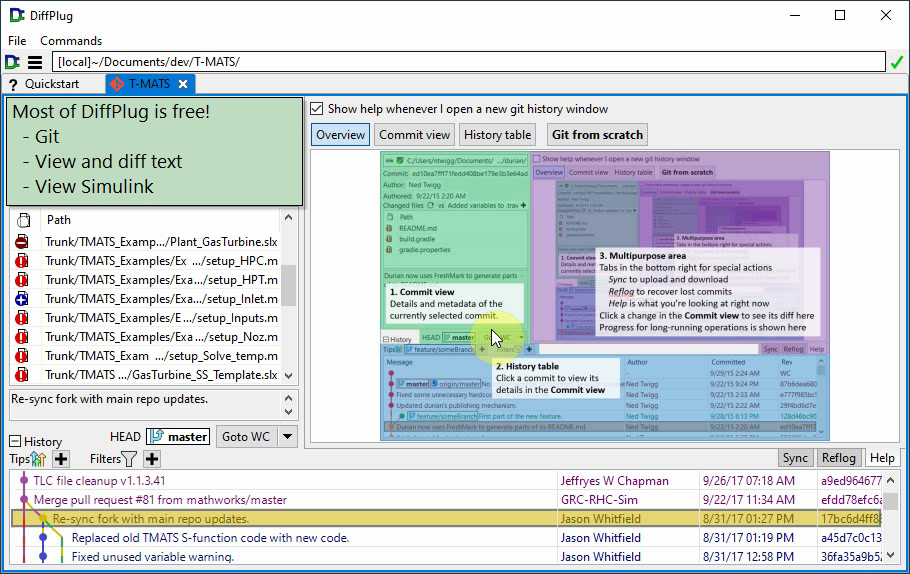
Task: Click the DiffPlug logo toolbar icon
Action: [12, 62]
